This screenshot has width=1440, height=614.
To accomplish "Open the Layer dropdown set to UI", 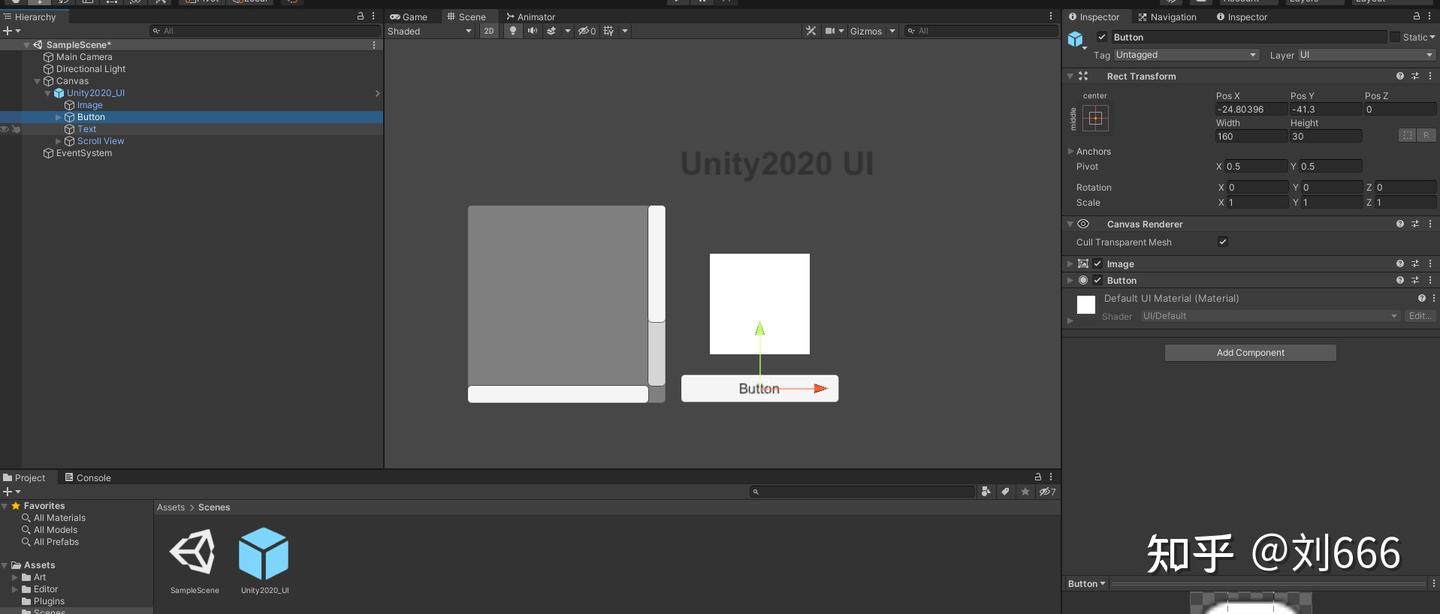I will point(1366,54).
